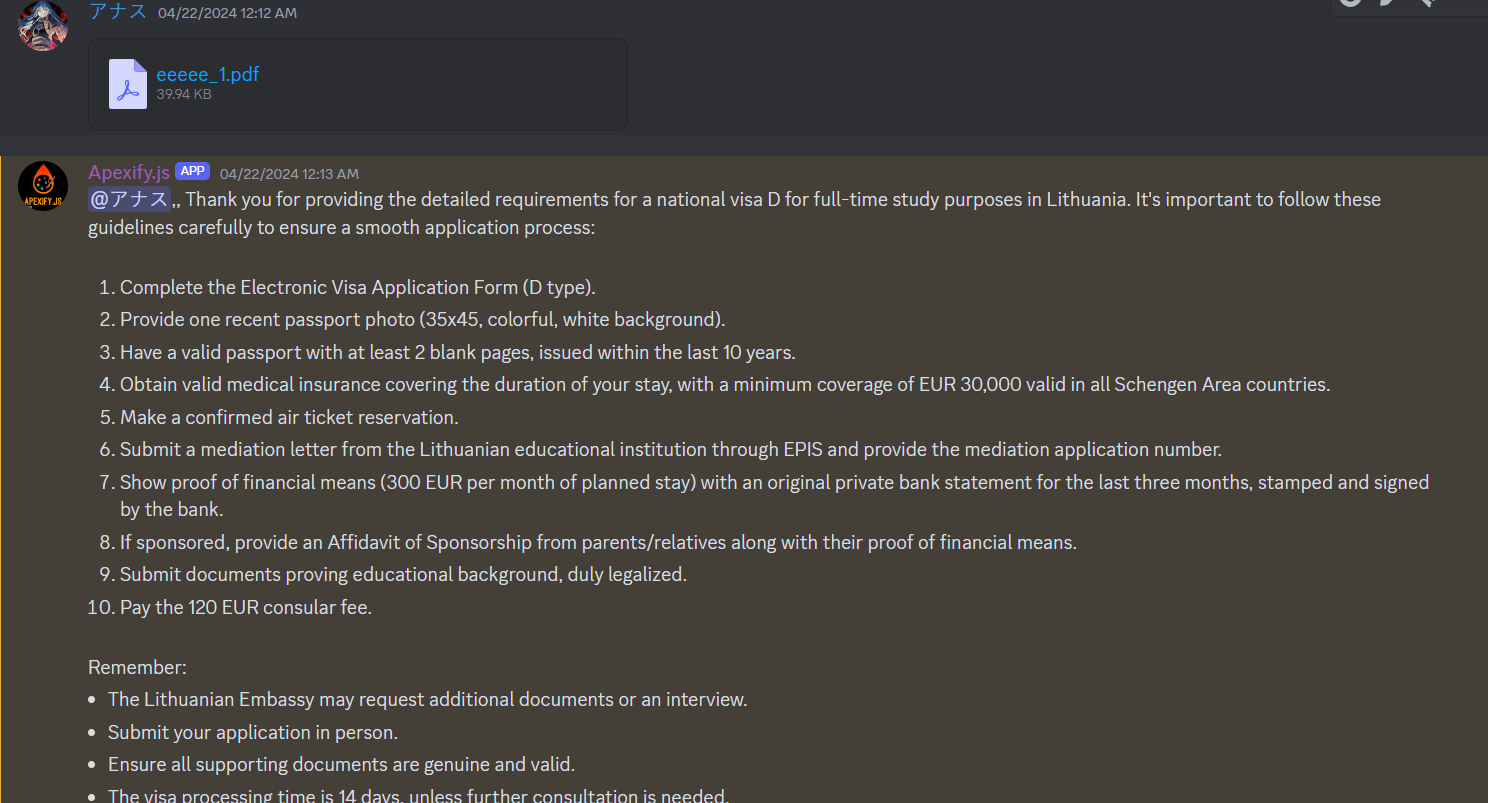This screenshot has height=803, width=1488.
Task: Open the Apexify.js username profile
Action: (x=129, y=173)
